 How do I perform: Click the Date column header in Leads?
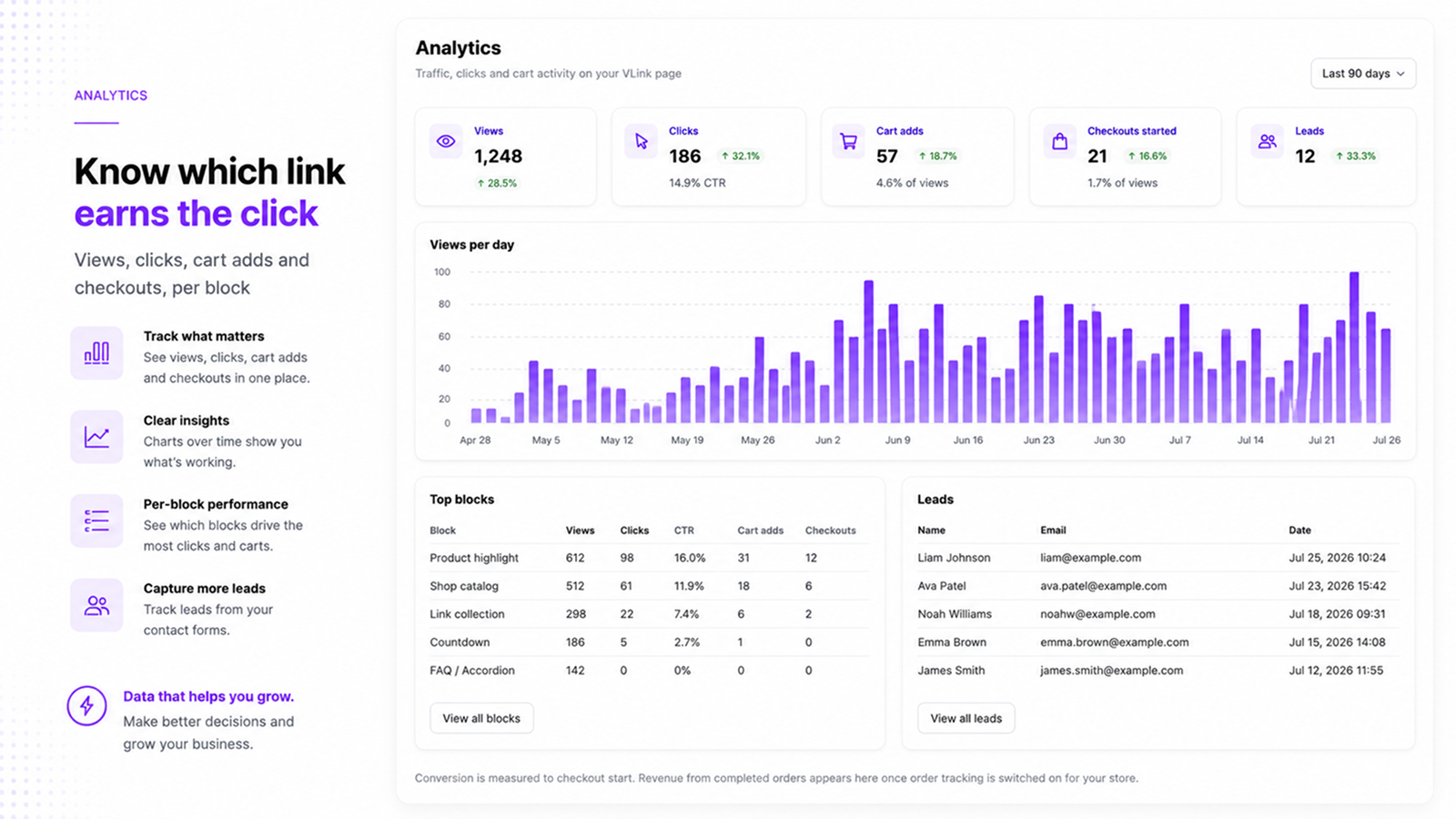[1299, 531]
